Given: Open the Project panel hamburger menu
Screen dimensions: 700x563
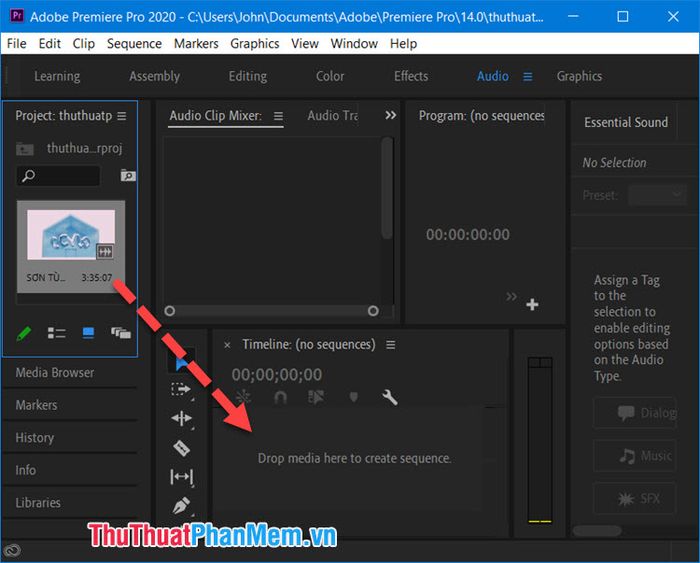Looking at the screenshot, I should coord(122,116).
